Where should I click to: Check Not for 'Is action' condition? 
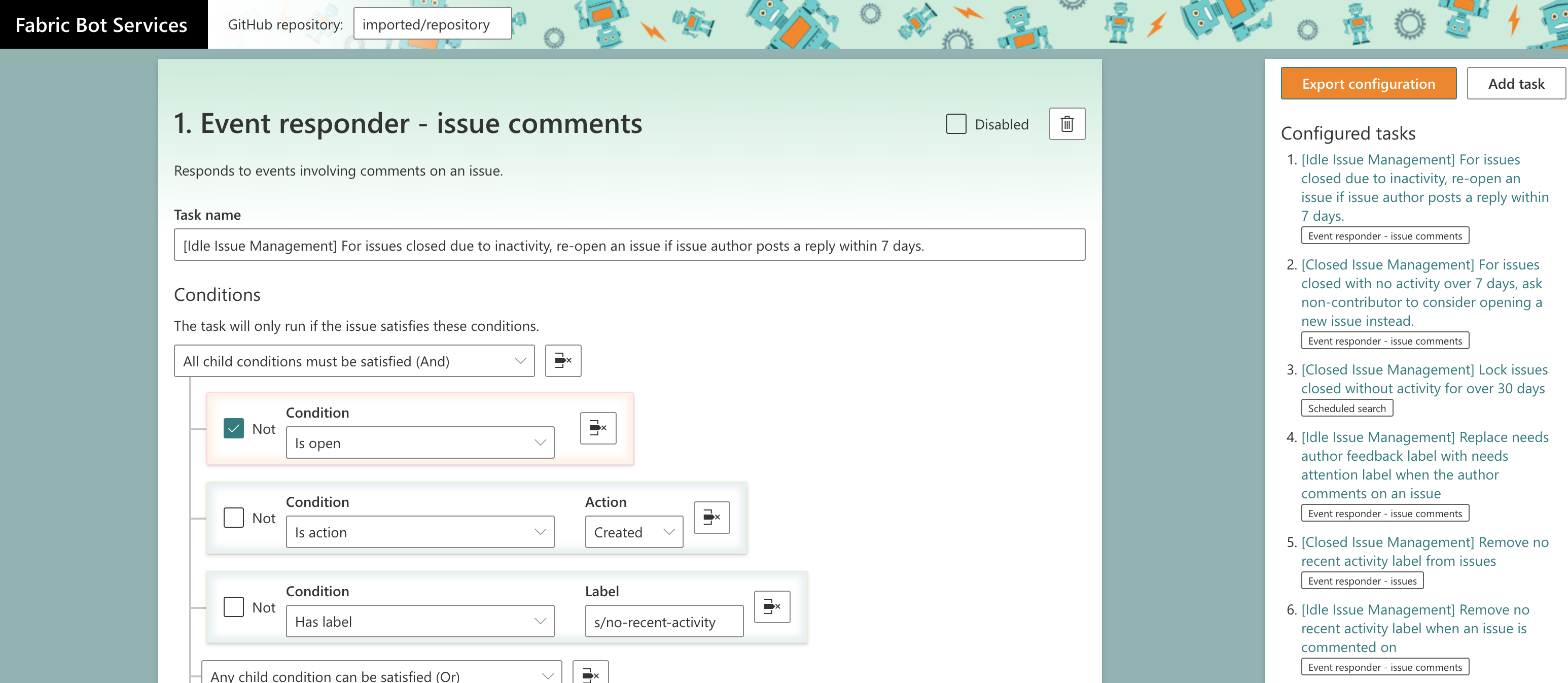click(x=234, y=518)
